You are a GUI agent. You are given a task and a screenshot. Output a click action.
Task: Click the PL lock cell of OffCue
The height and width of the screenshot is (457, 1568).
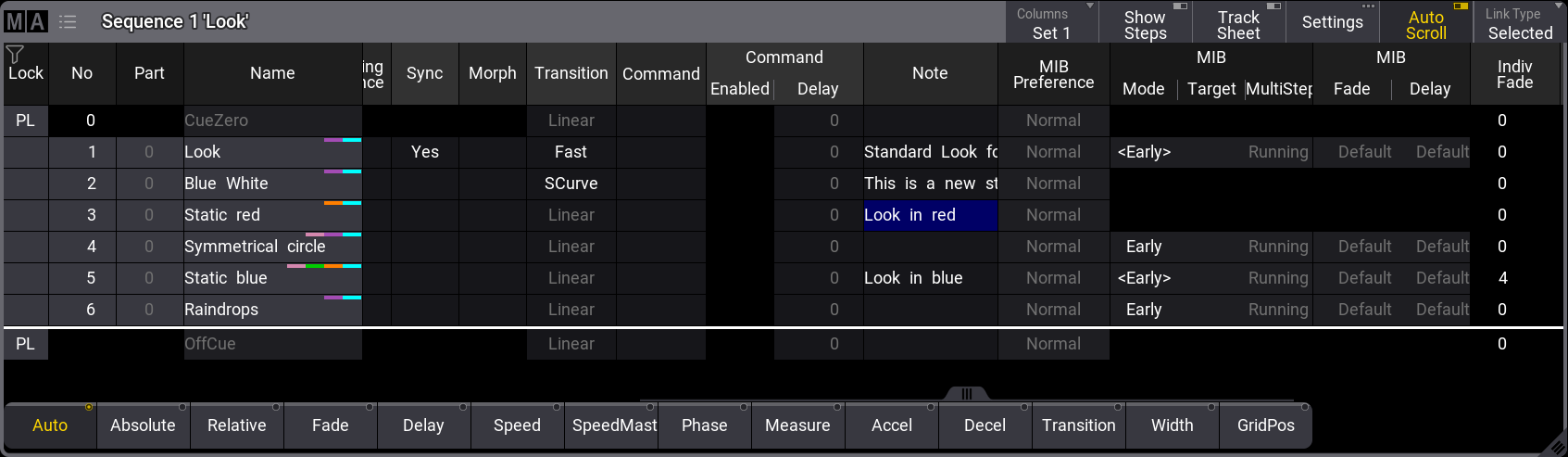25,344
